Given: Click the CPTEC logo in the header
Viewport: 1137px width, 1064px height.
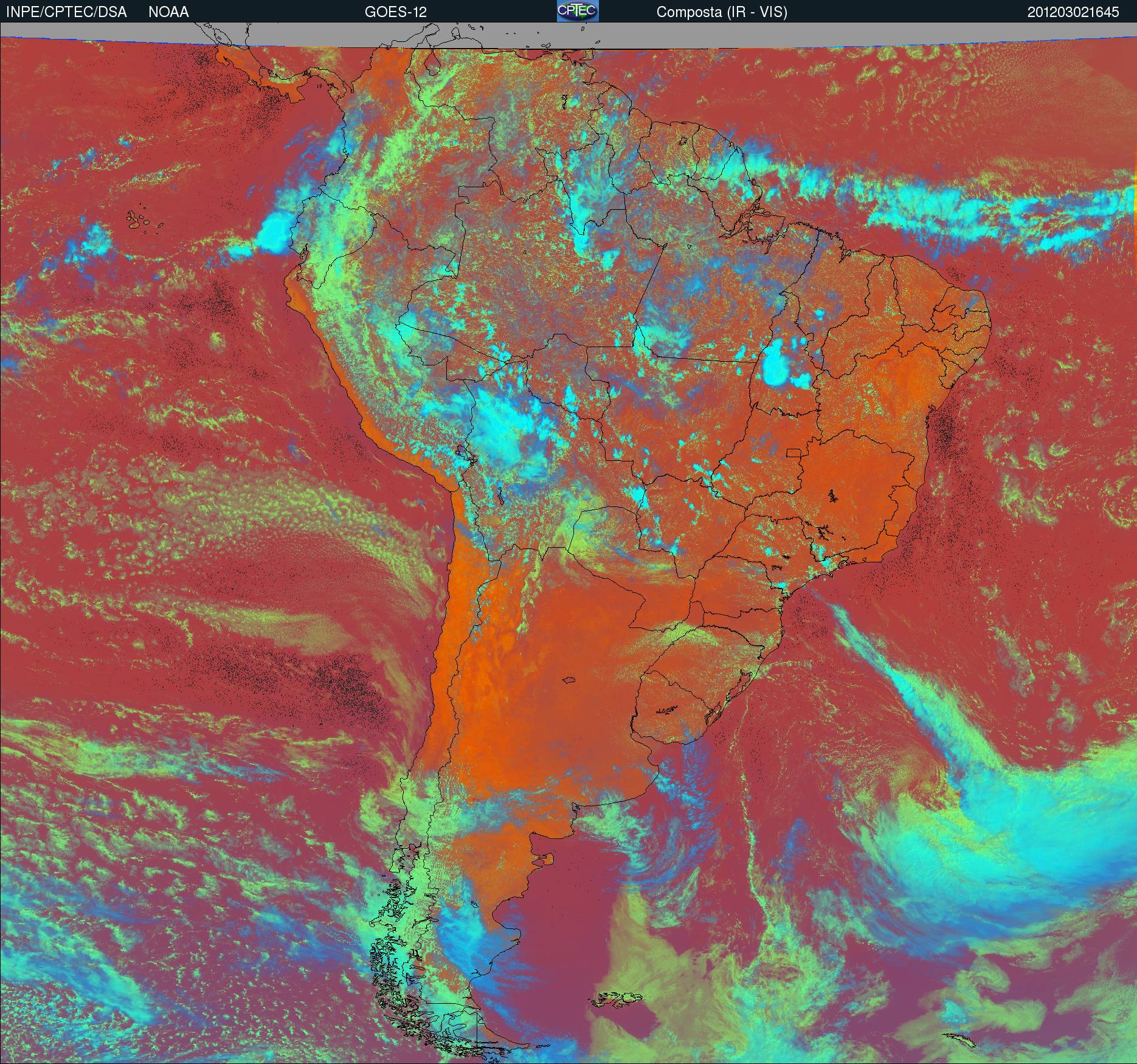Looking at the screenshot, I should coord(577,11).
